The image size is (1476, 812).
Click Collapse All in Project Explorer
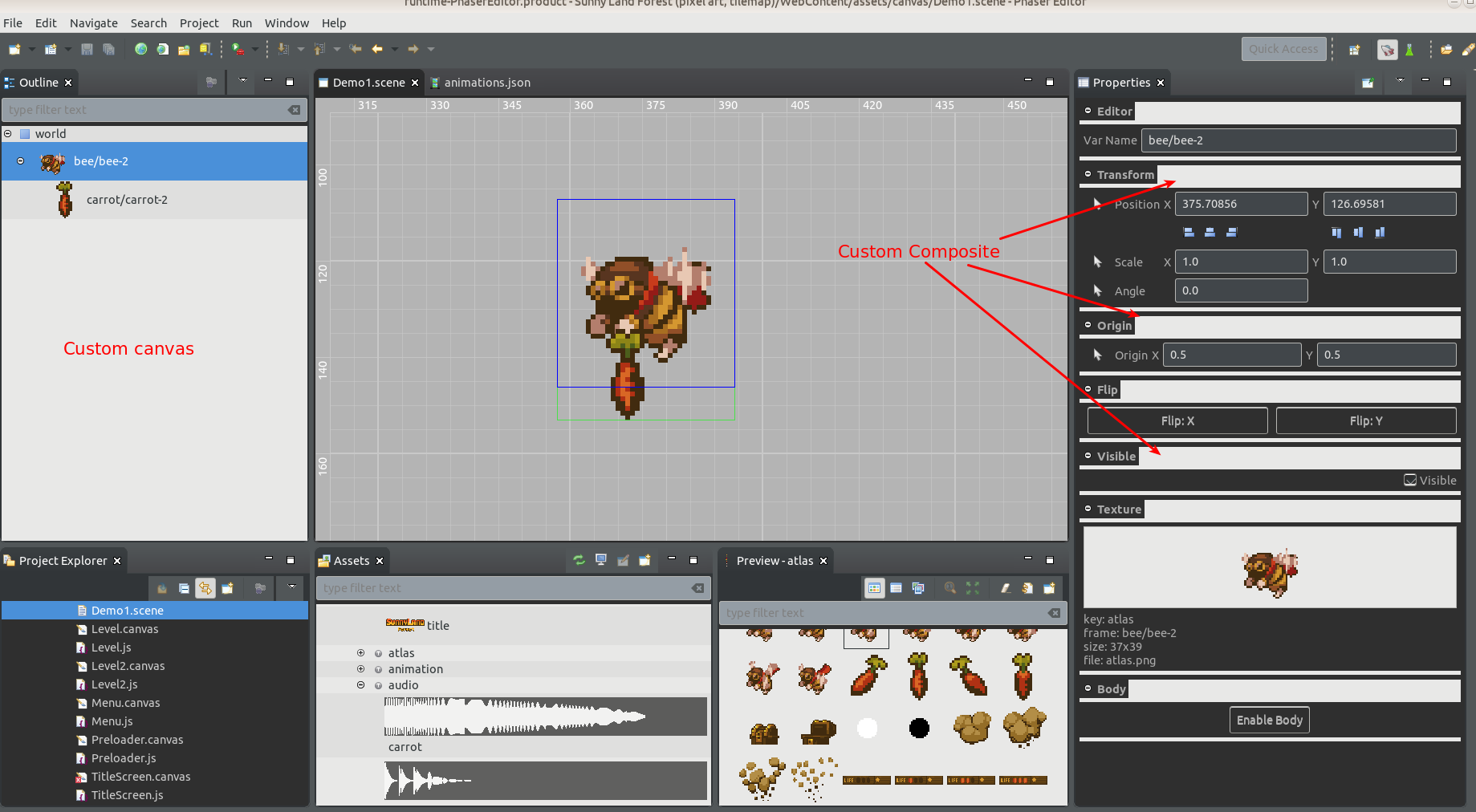(x=184, y=588)
